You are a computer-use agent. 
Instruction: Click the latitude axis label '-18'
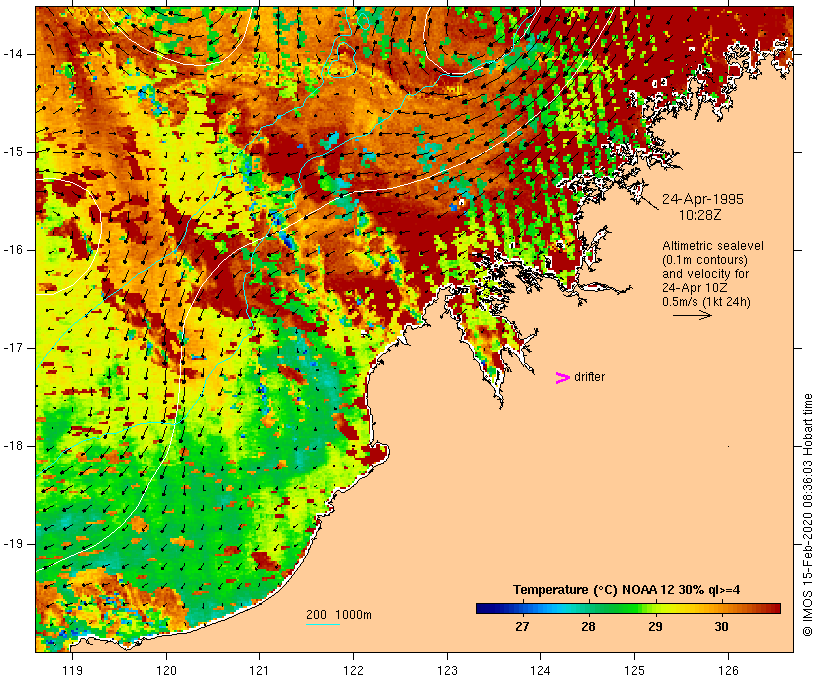(12, 446)
